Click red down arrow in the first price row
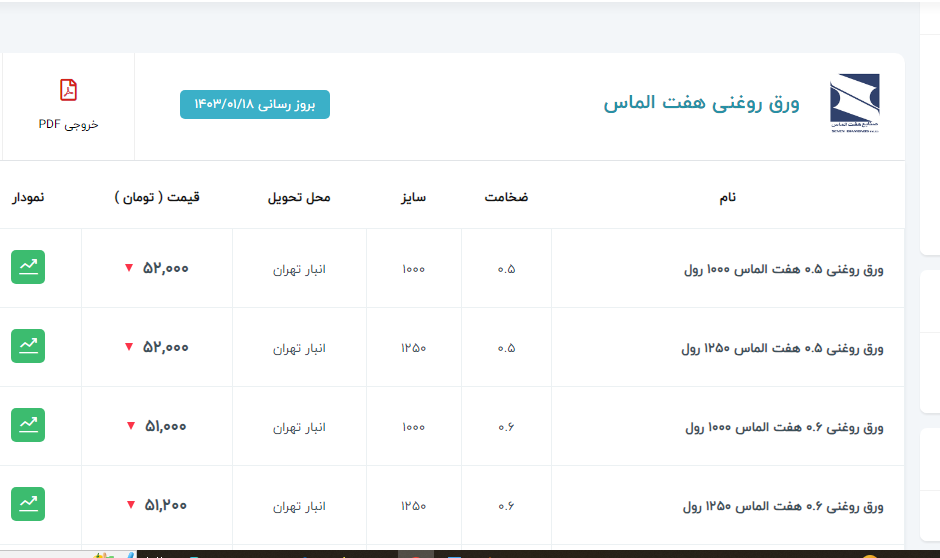 coord(128,268)
